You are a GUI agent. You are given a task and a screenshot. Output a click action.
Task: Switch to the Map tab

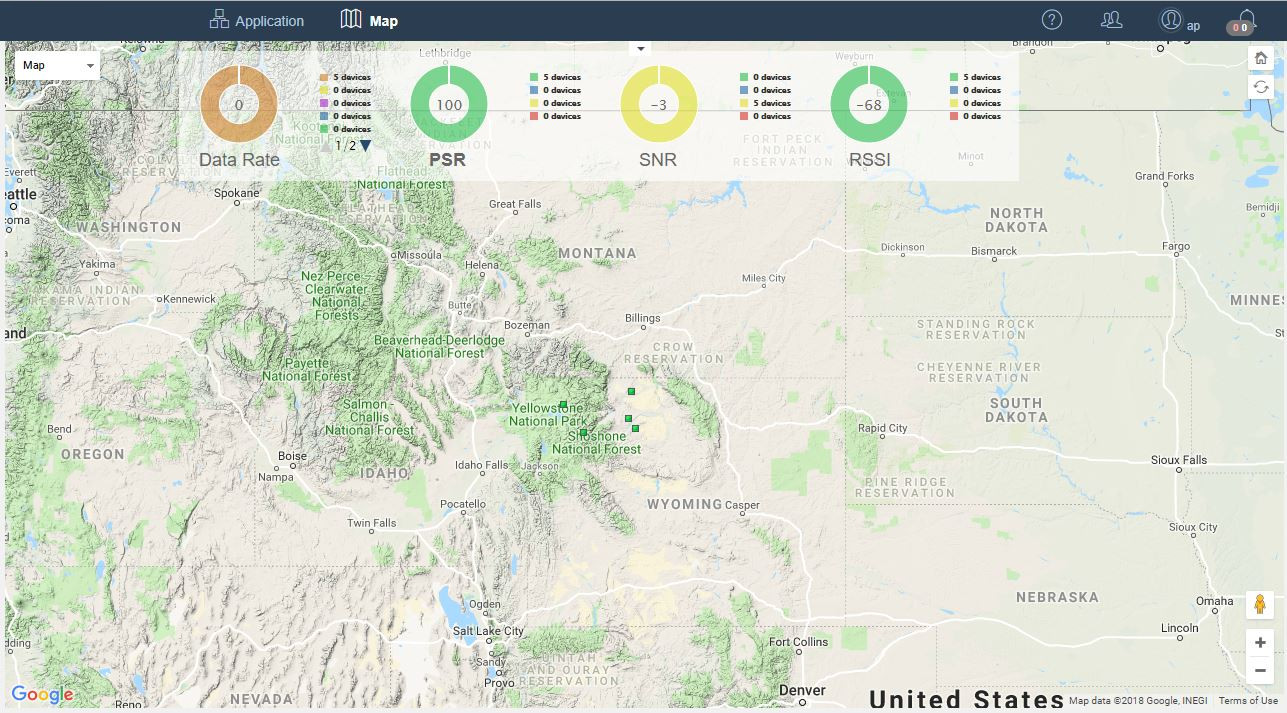(x=369, y=20)
